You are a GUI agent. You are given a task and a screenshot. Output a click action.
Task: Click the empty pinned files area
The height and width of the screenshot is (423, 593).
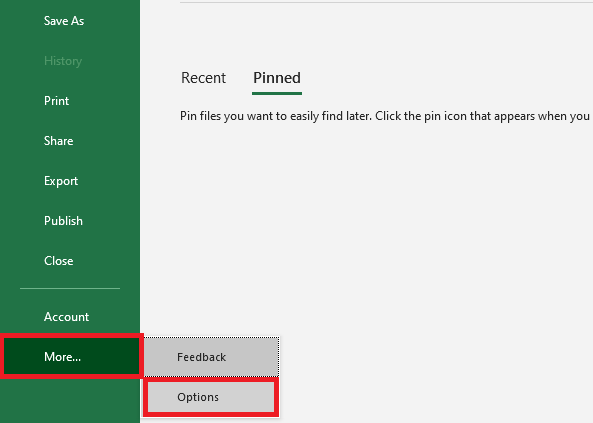click(x=378, y=227)
